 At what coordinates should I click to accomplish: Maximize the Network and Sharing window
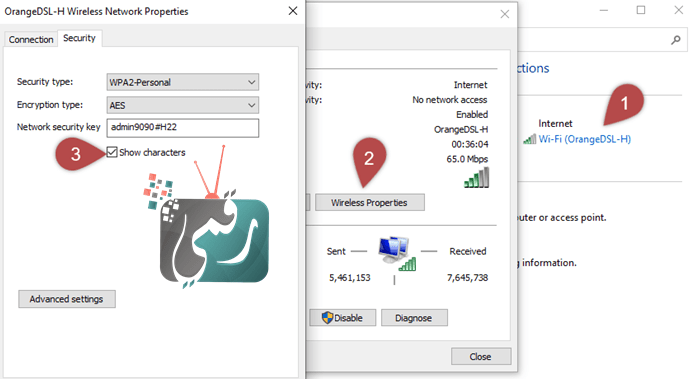click(641, 10)
